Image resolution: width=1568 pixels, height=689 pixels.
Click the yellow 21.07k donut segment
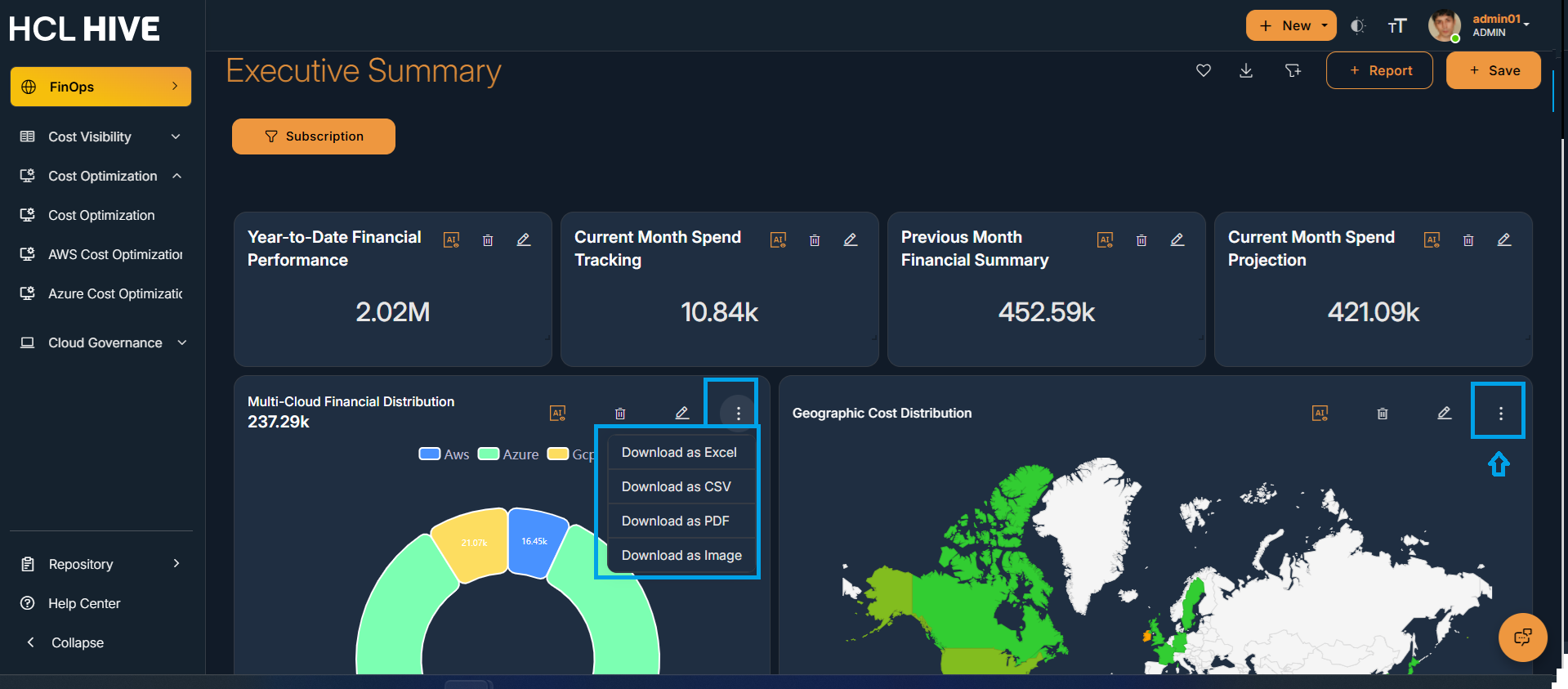(472, 544)
